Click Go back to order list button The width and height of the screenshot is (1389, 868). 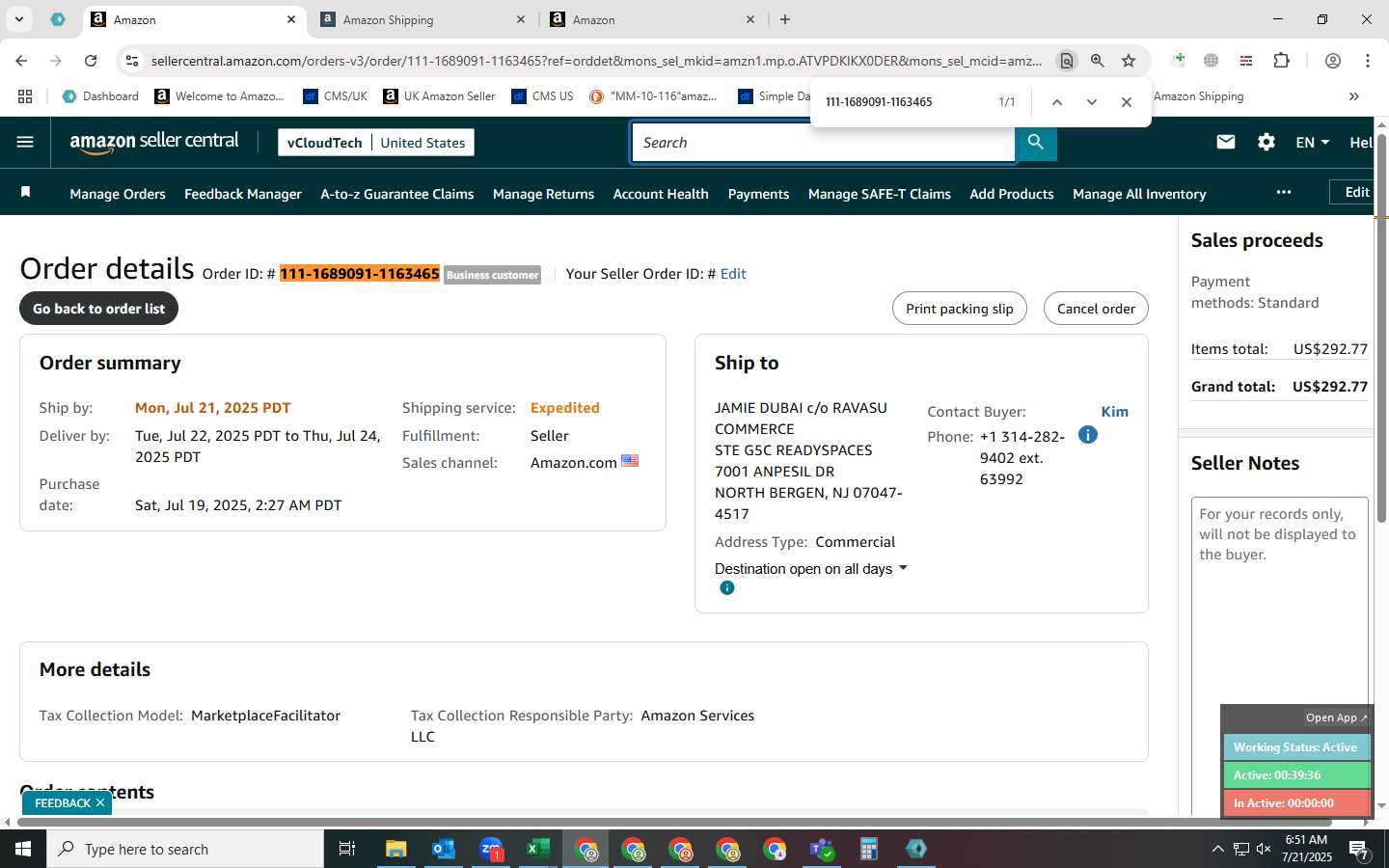point(99,309)
